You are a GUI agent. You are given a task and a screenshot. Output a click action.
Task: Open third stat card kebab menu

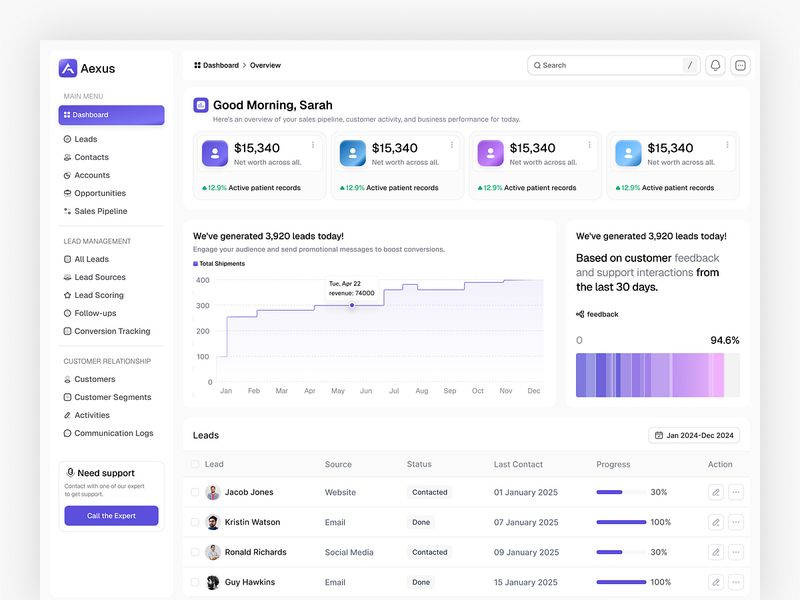[x=589, y=145]
